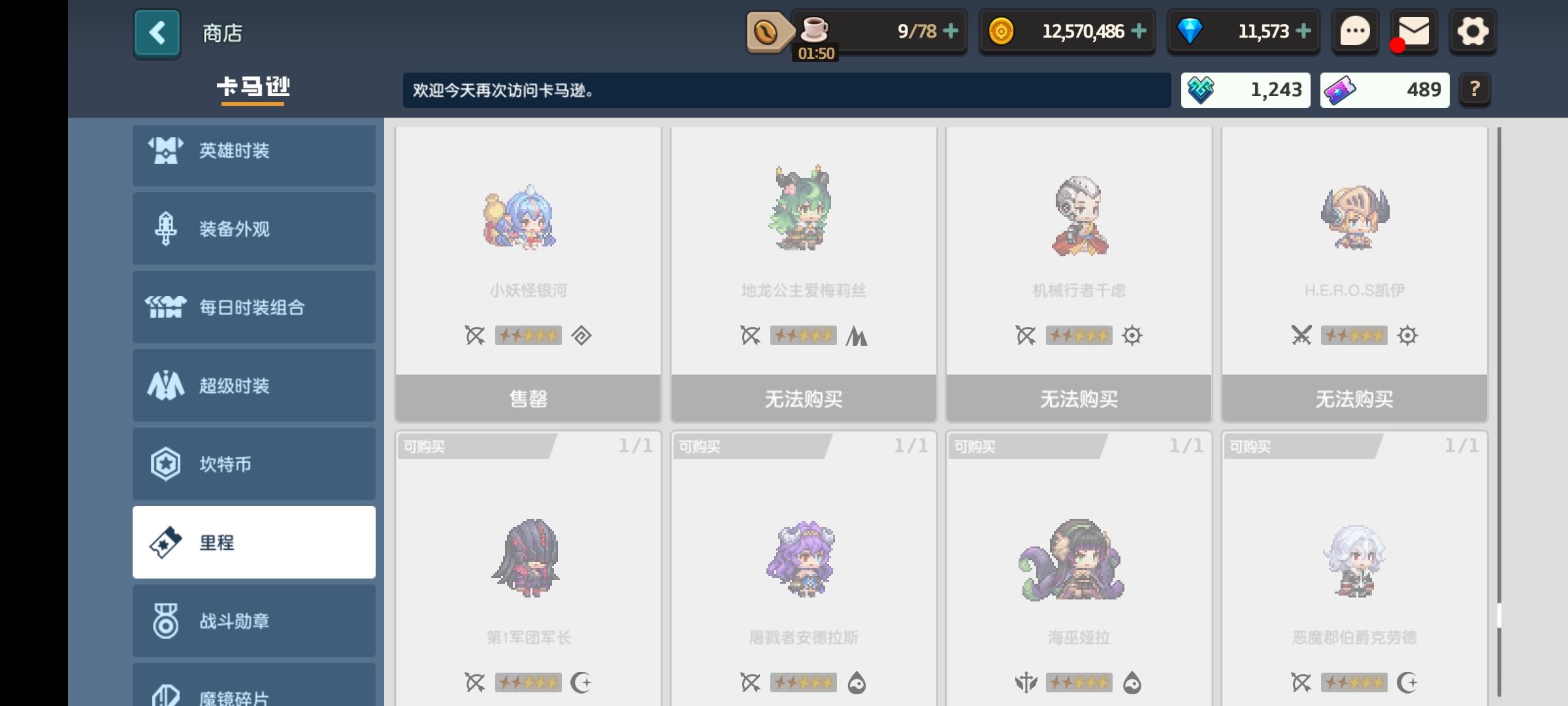The width and height of the screenshot is (1568, 706).
Task: Open the 超级时装 category
Action: [254, 386]
